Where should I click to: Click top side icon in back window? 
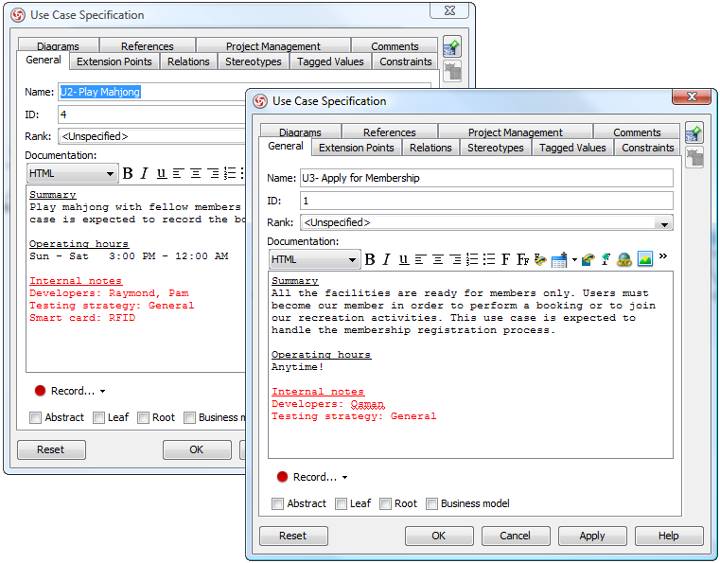point(452,48)
